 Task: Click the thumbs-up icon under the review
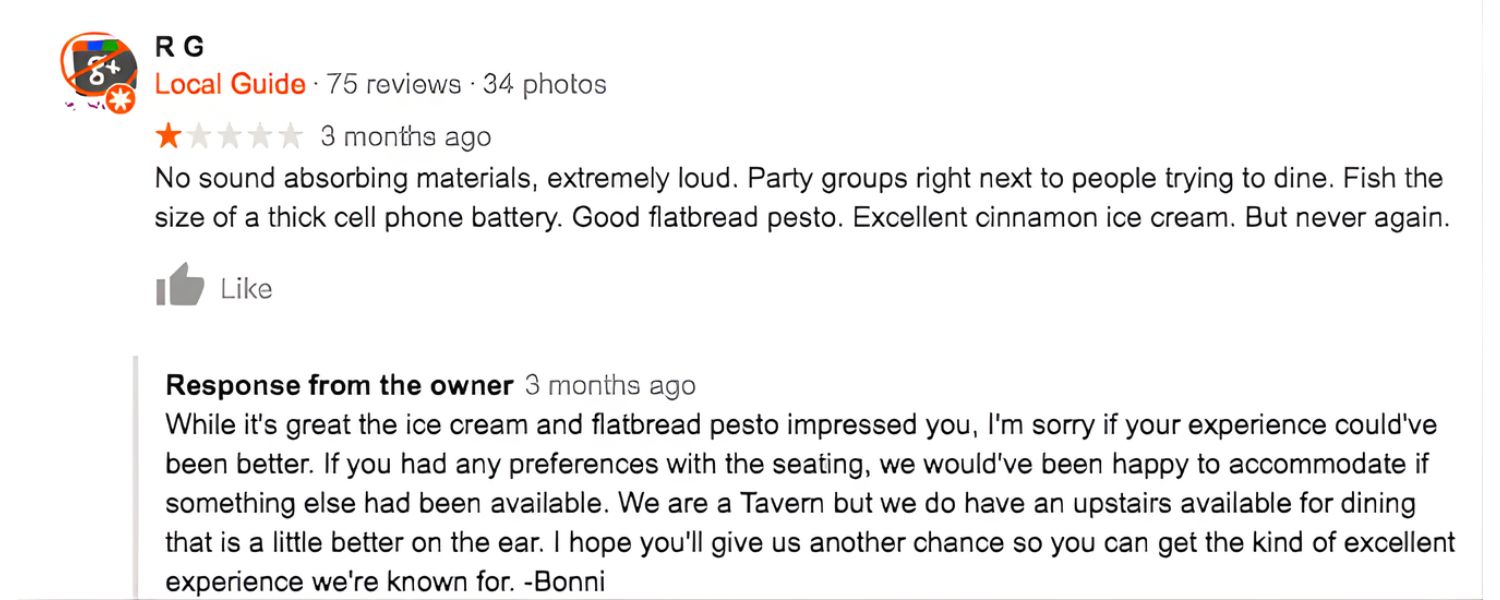pyautogui.click(x=180, y=285)
